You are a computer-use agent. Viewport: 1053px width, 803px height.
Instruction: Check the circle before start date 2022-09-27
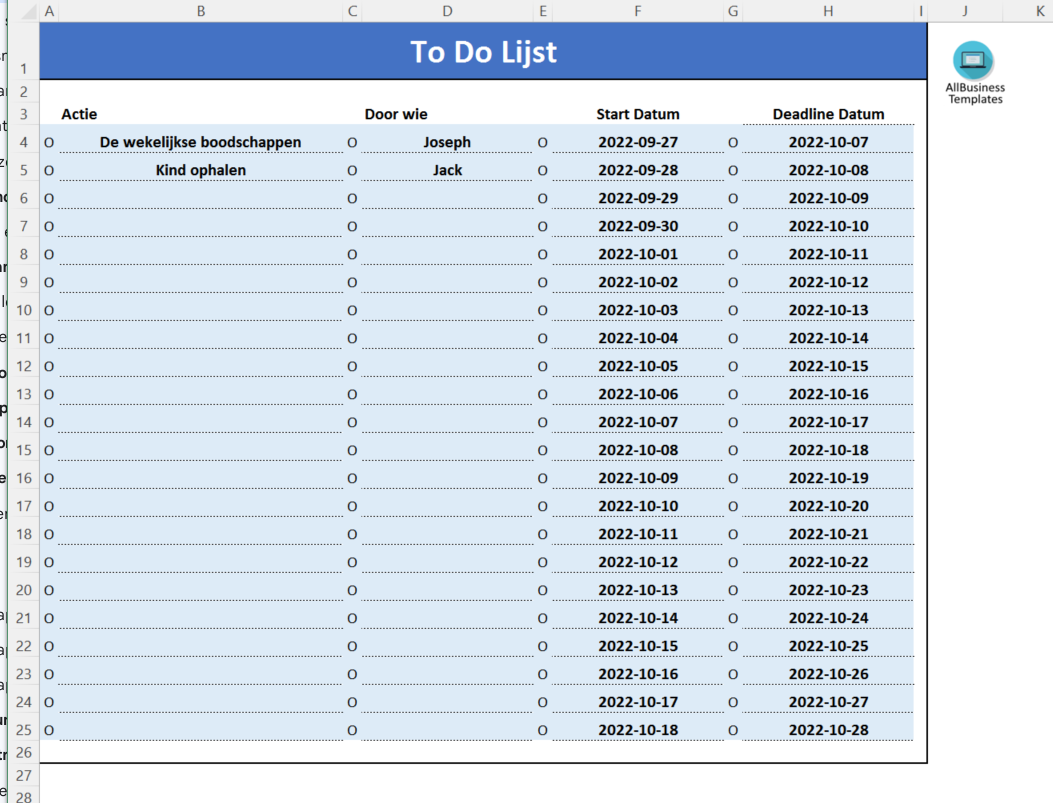[x=543, y=142]
